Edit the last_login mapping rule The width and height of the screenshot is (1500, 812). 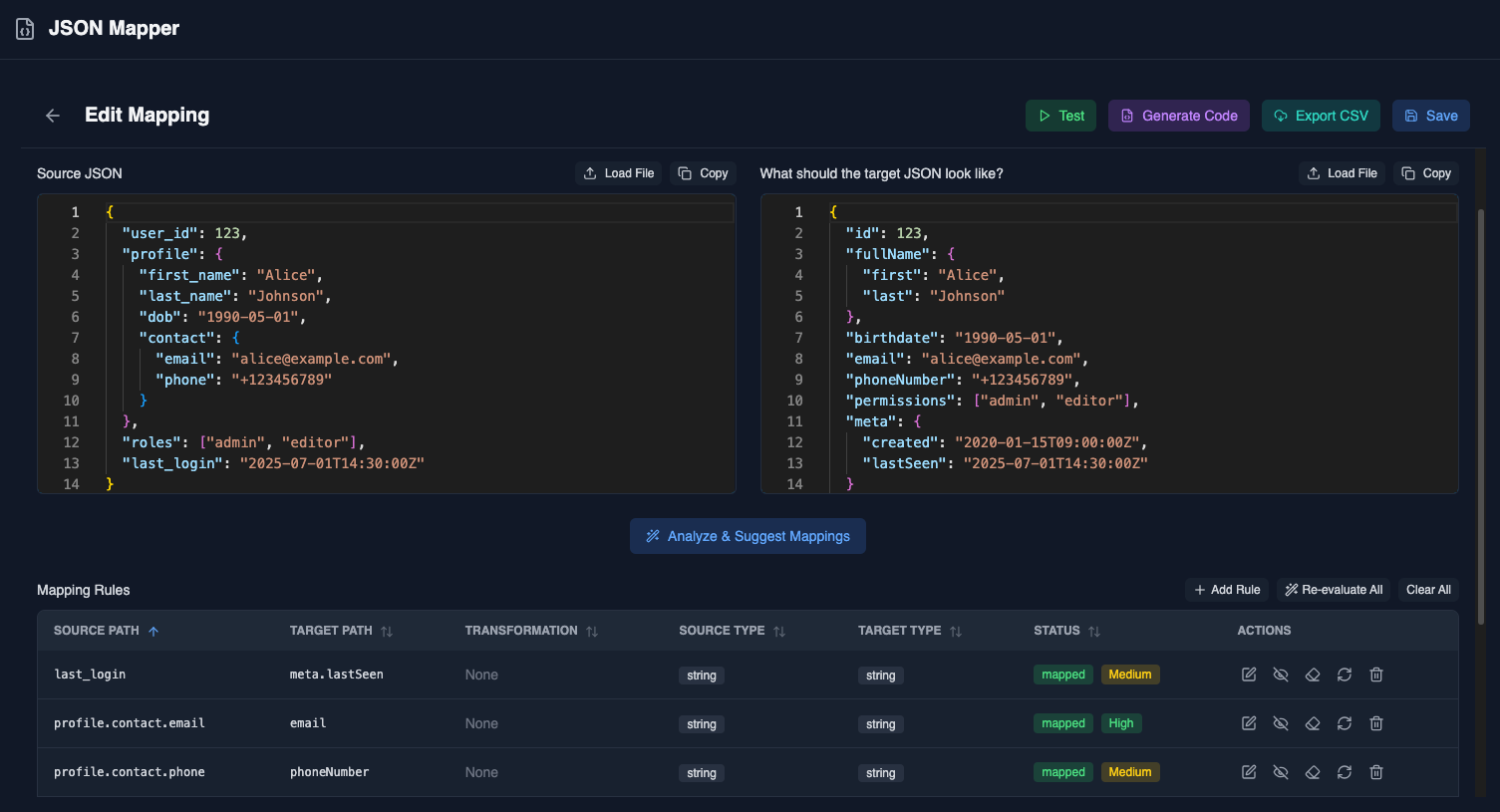pyautogui.click(x=1249, y=675)
